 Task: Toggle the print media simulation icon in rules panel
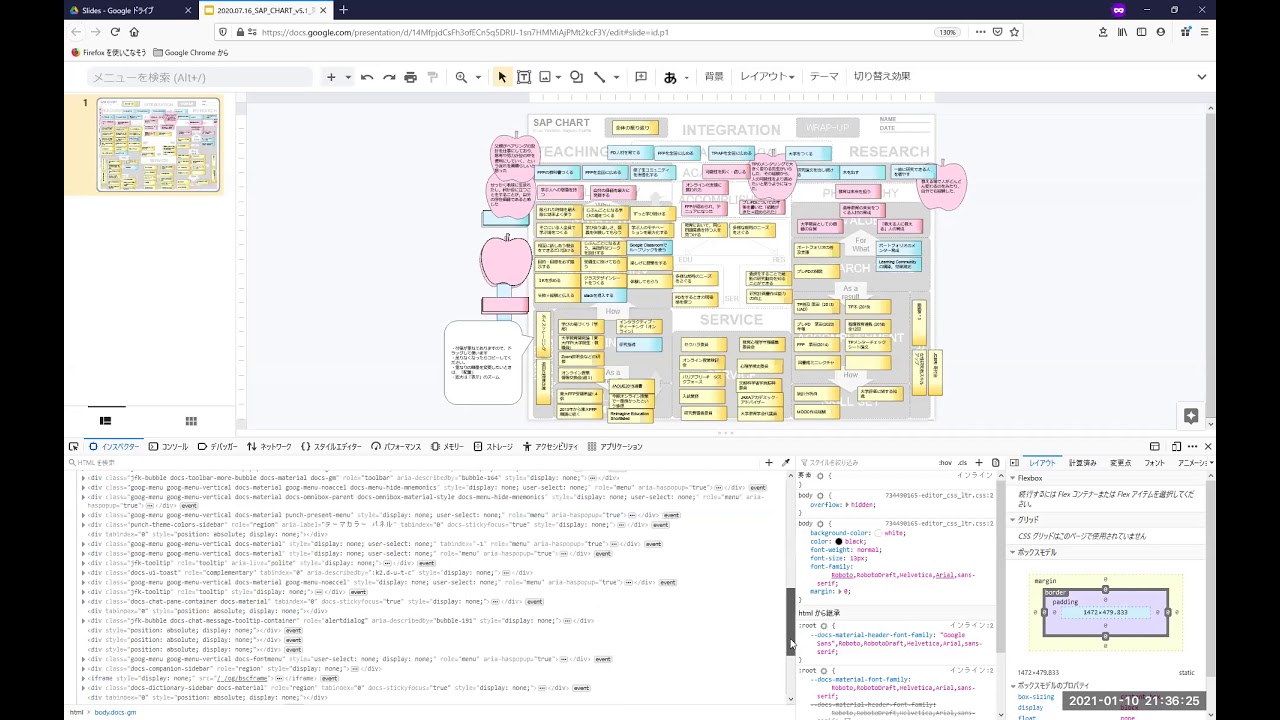(995, 463)
